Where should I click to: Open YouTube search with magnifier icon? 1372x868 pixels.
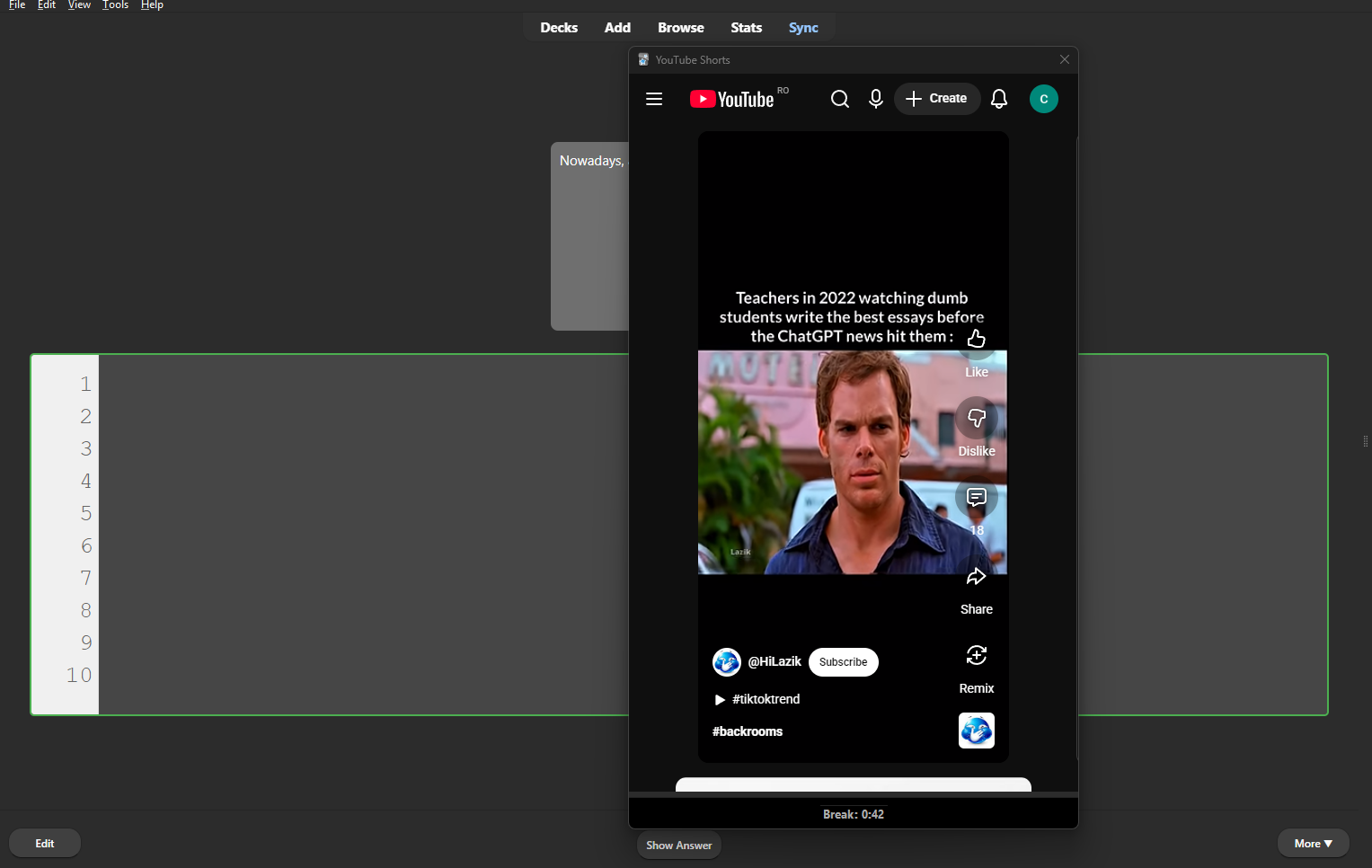tap(839, 99)
